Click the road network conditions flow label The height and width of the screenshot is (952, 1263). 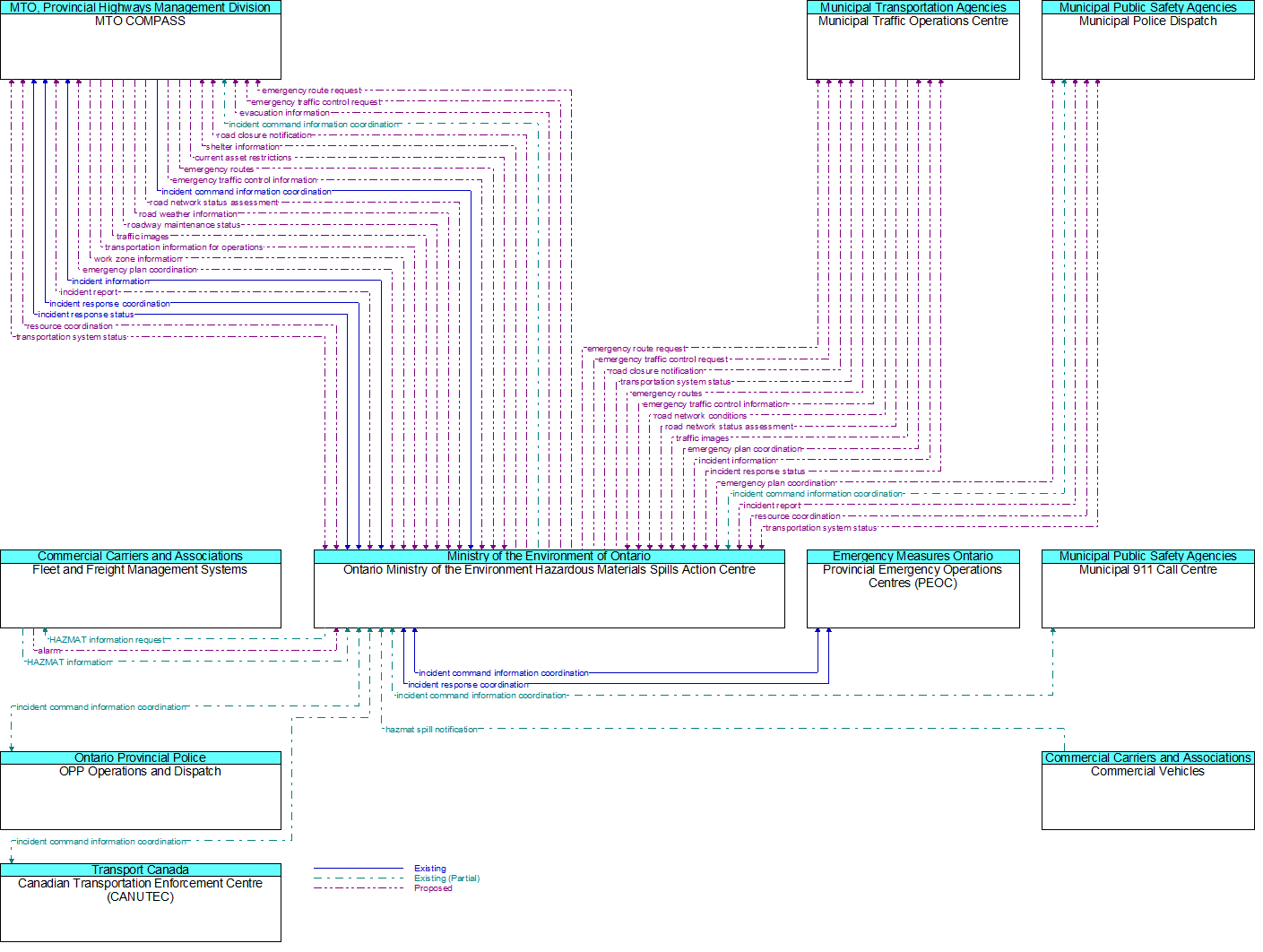tap(700, 416)
